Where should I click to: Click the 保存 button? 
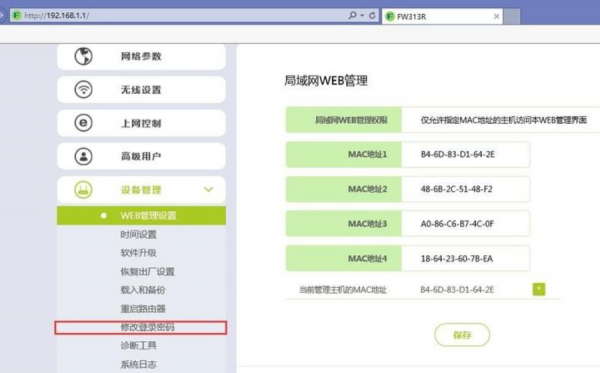tap(462, 335)
